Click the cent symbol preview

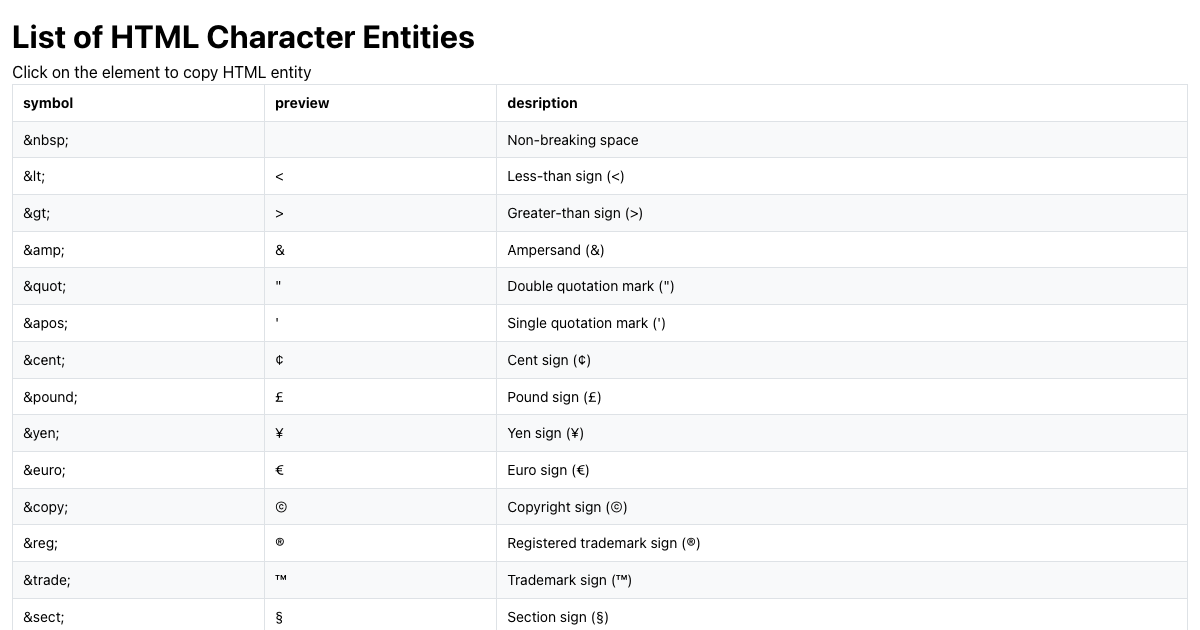pos(279,360)
